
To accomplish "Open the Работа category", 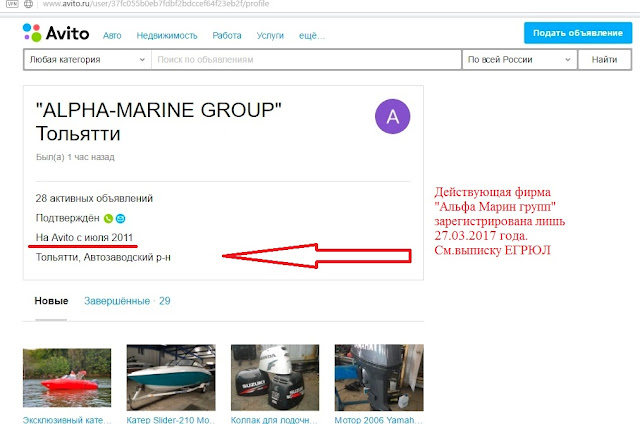I will point(227,36).
